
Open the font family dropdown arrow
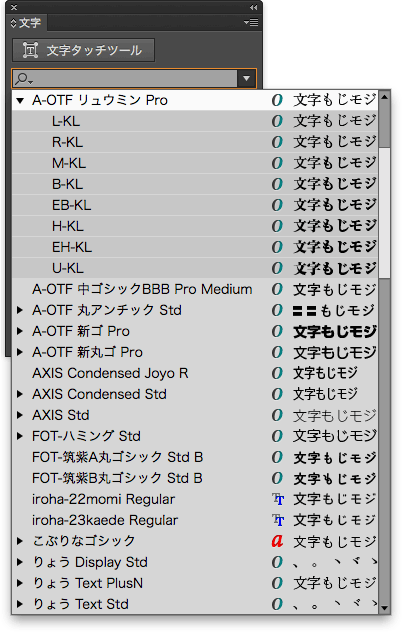[x=246, y=79]
